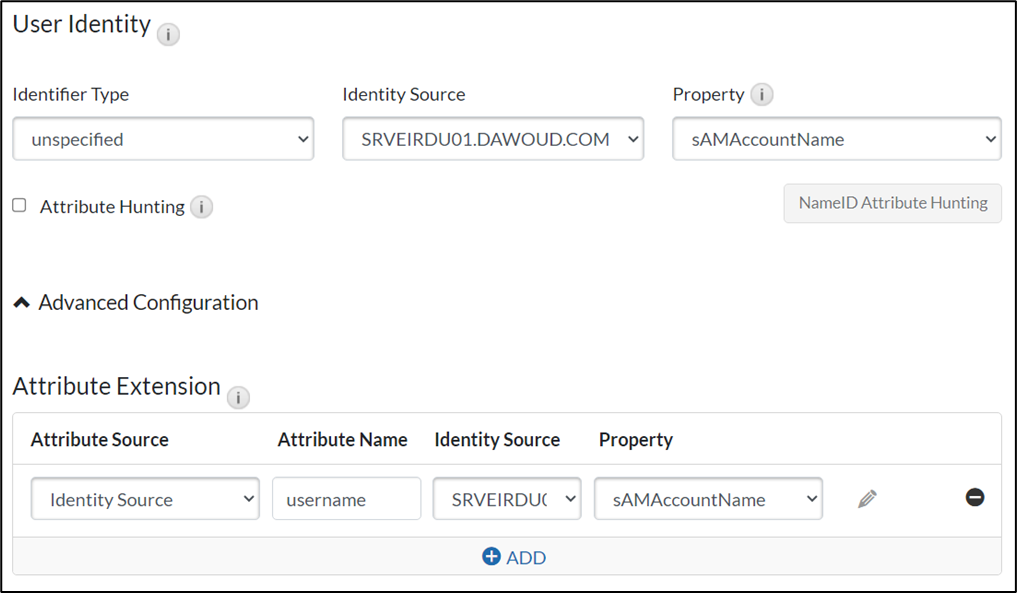
Task: Collapse section using Advanced Configuration chevron
Action: tap(21, 303)
